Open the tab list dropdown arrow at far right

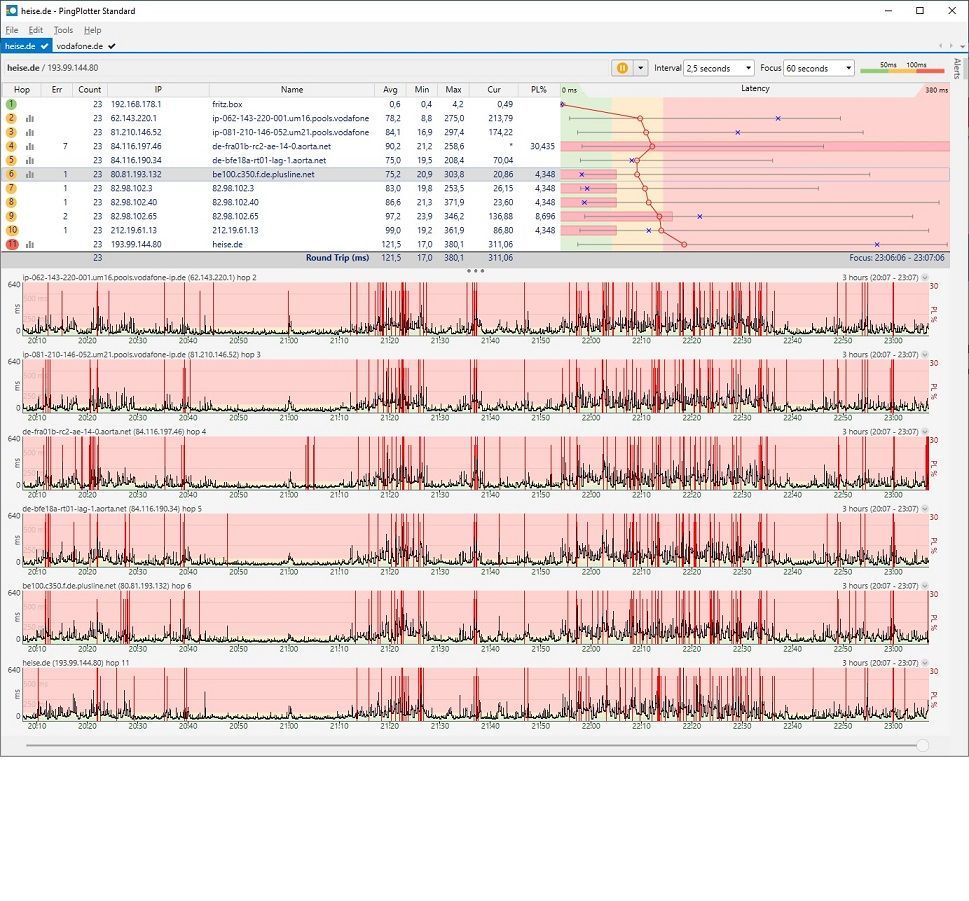pos(962,46)
